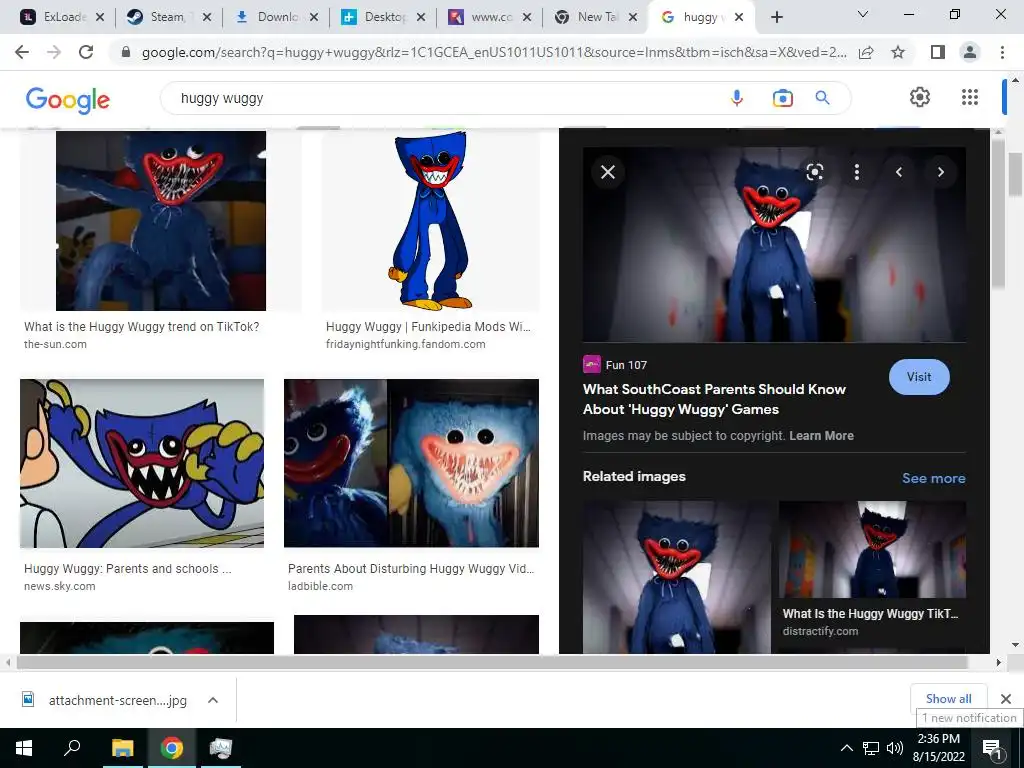The height and width of the screenshot is (768, 1024).
Task: Click the blue magnifier search button
Action: 822,98
